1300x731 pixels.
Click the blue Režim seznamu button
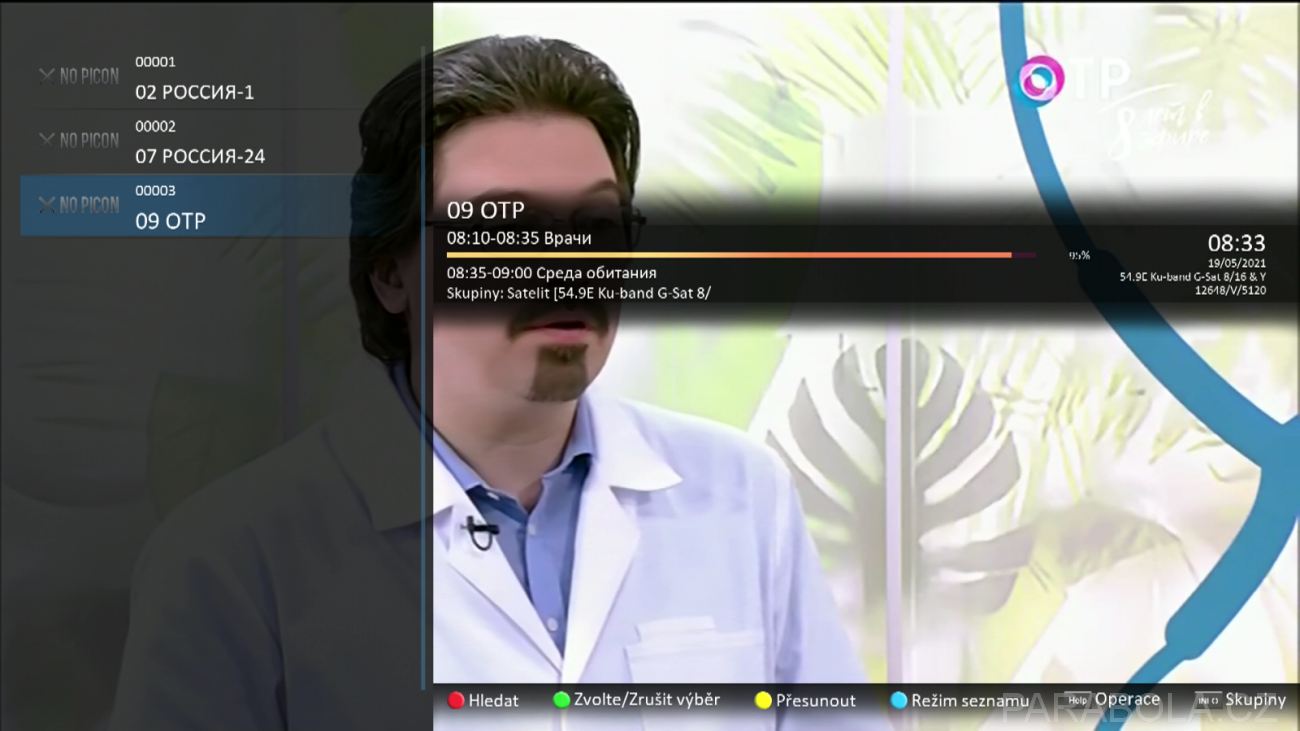899,701
